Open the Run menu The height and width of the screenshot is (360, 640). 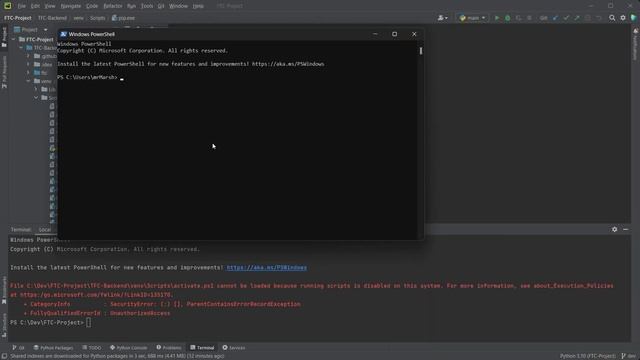point(131,6)
